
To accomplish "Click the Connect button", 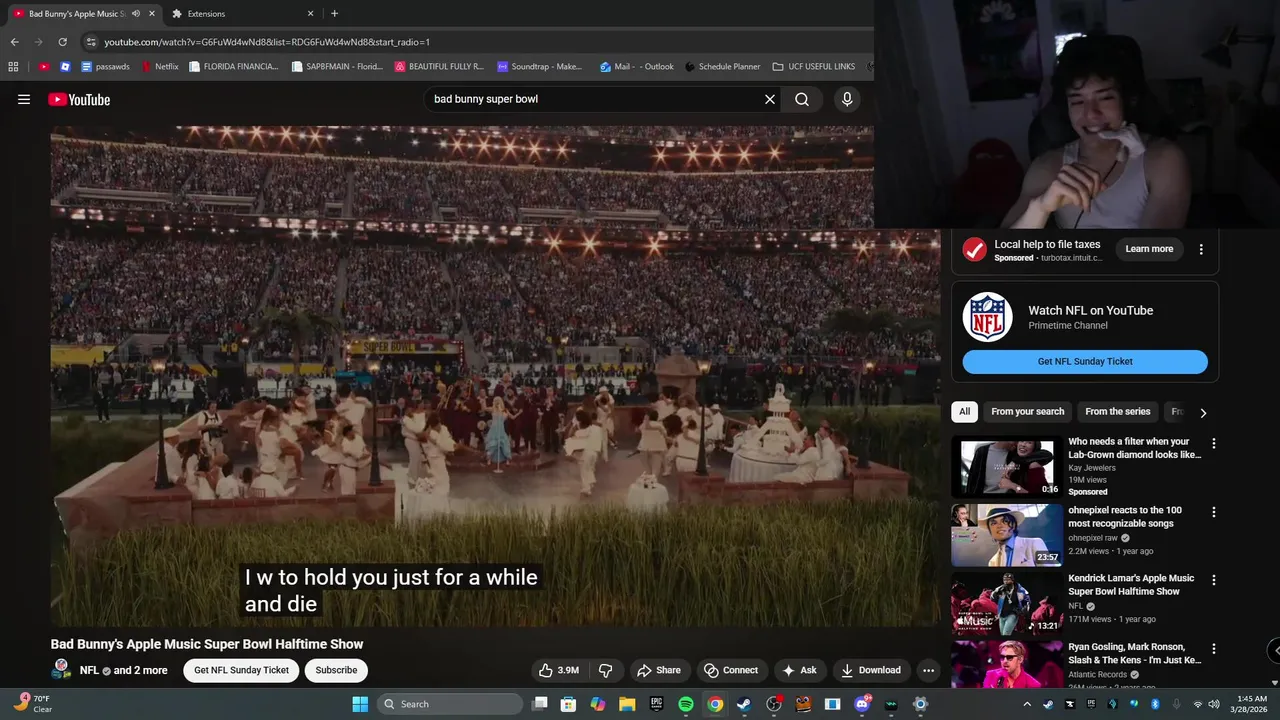I will 731,670.
